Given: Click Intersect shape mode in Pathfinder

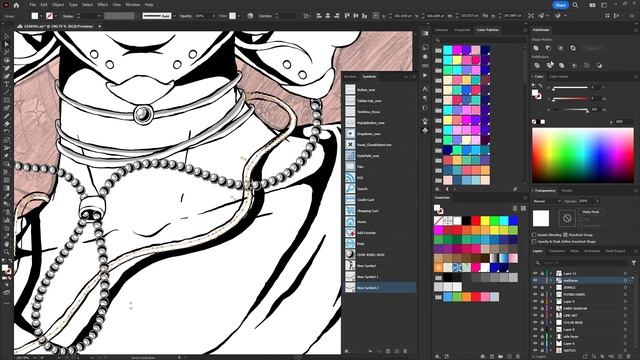Looking at the screenshot, I should point(561,48).
